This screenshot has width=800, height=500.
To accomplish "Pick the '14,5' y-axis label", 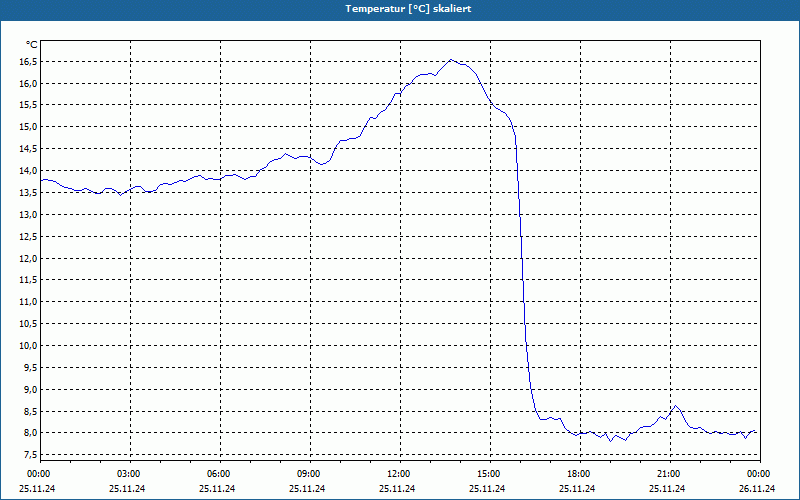I will (x=28, y=149).
